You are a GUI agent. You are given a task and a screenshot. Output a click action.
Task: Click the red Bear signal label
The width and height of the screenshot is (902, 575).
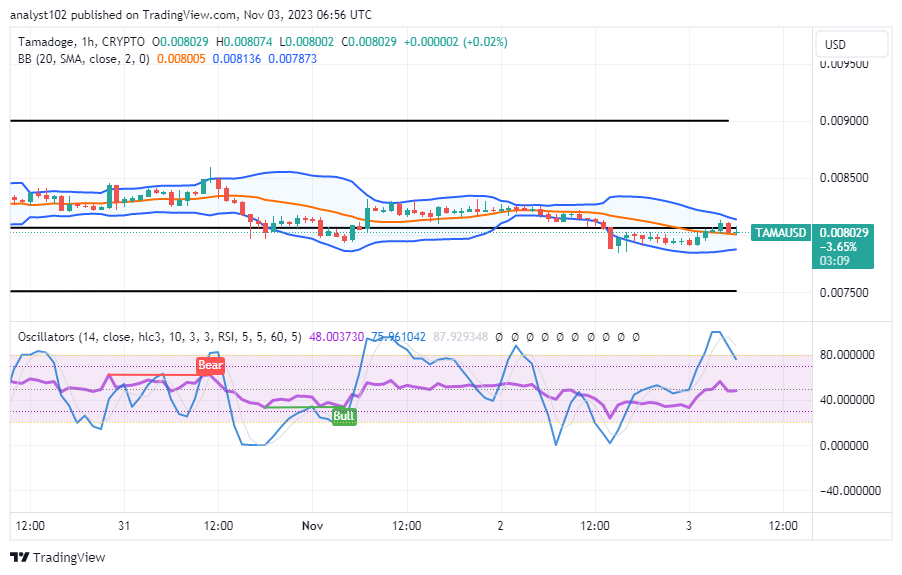pos(210,365)
